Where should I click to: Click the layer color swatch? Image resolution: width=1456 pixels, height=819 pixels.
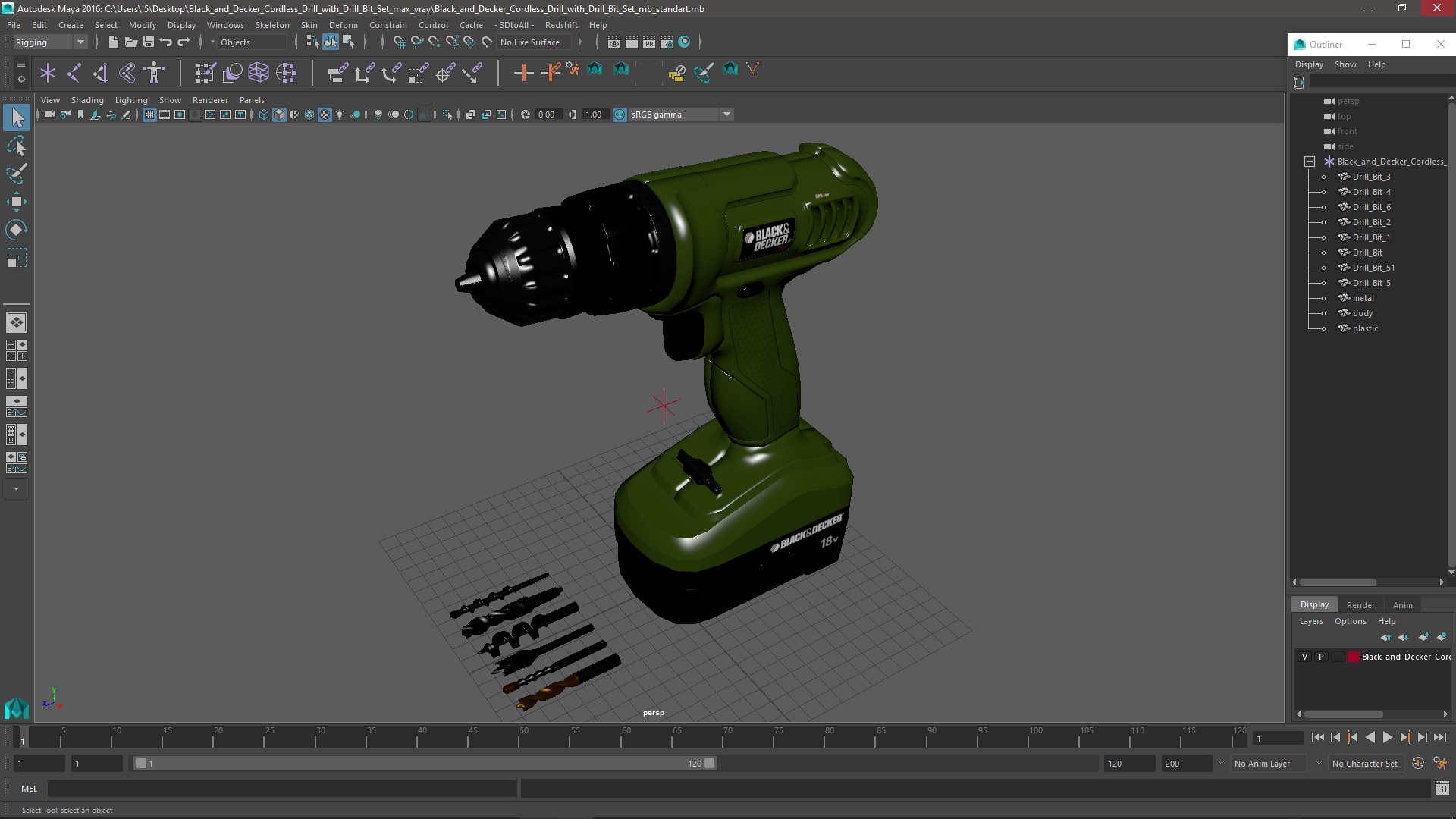click(x=1353, y=657)
